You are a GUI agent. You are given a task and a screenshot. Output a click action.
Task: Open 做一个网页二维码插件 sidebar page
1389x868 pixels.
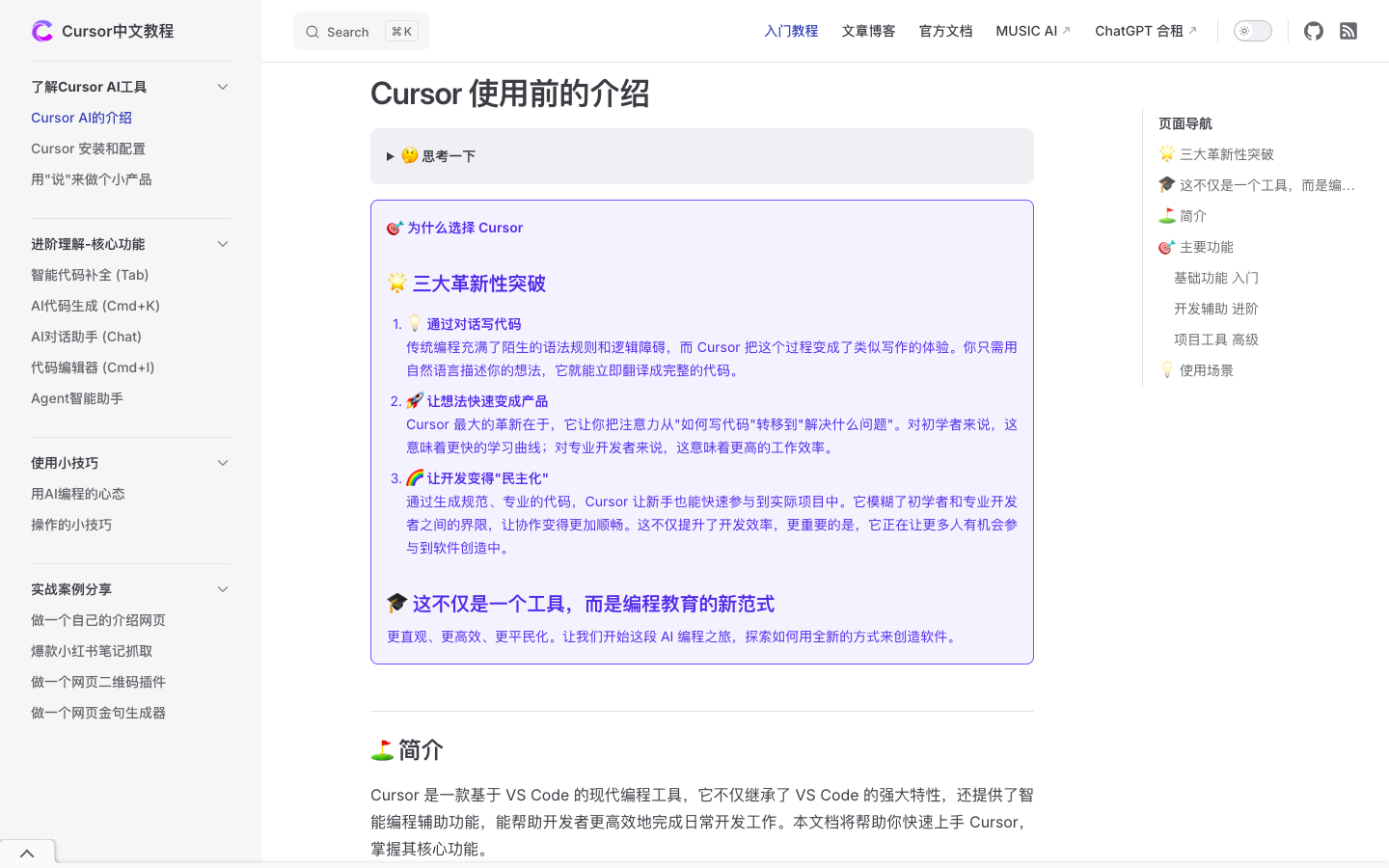[98, 682]
